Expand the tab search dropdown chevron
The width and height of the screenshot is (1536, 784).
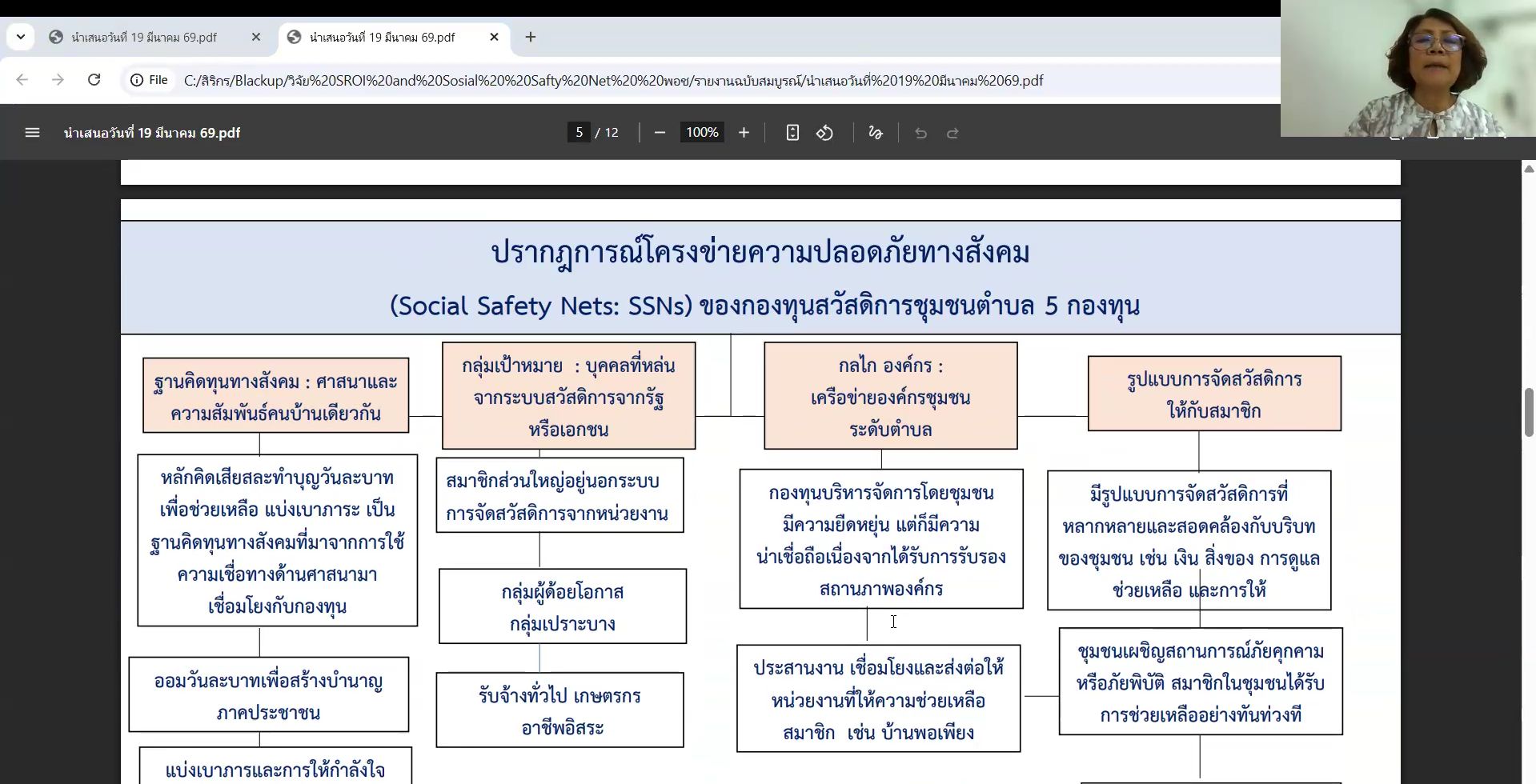point(21,37)
